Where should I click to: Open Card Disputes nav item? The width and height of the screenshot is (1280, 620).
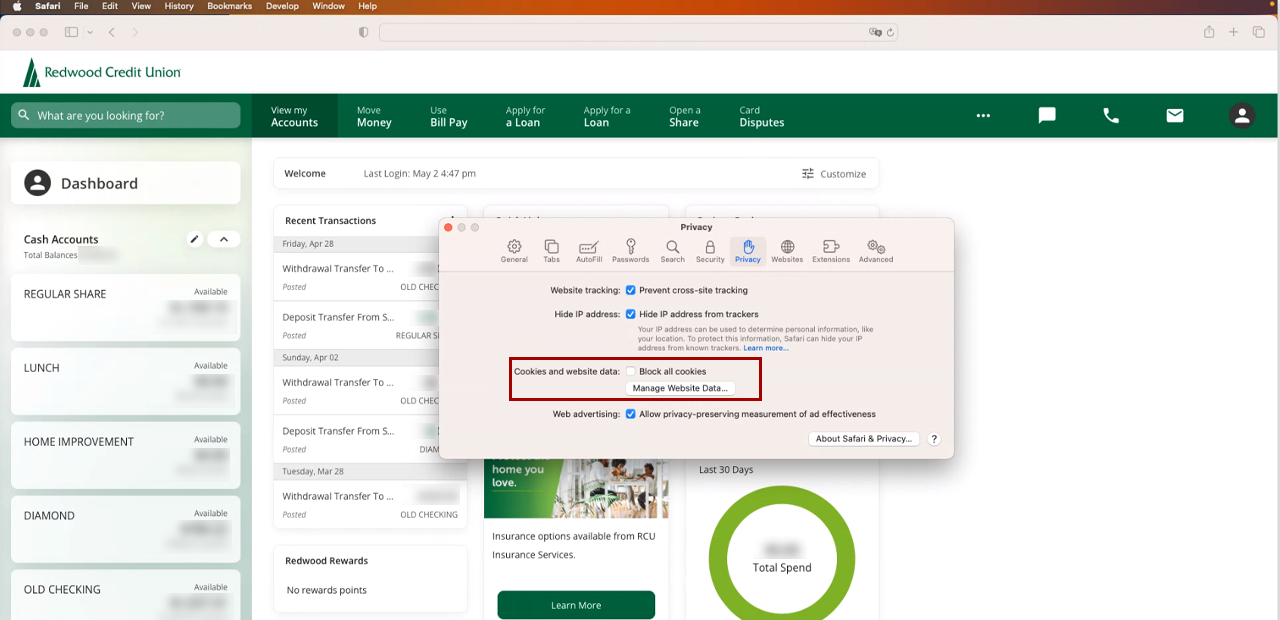point(761,116)
